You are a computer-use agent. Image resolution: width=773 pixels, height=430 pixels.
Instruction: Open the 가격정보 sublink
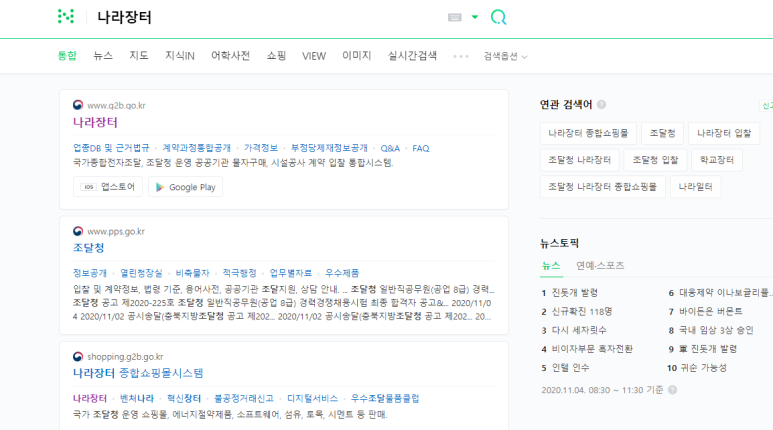[x=261, y=148]
